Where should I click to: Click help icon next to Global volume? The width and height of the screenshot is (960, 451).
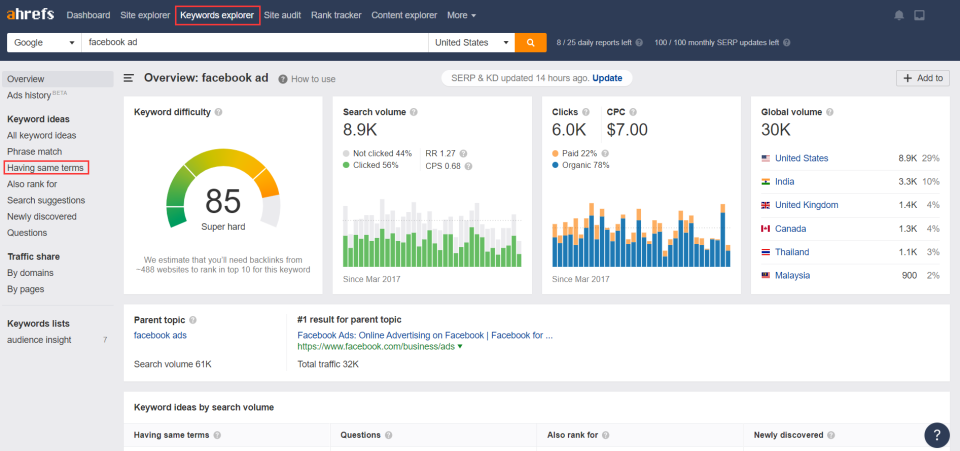click(x=830, y=113)
